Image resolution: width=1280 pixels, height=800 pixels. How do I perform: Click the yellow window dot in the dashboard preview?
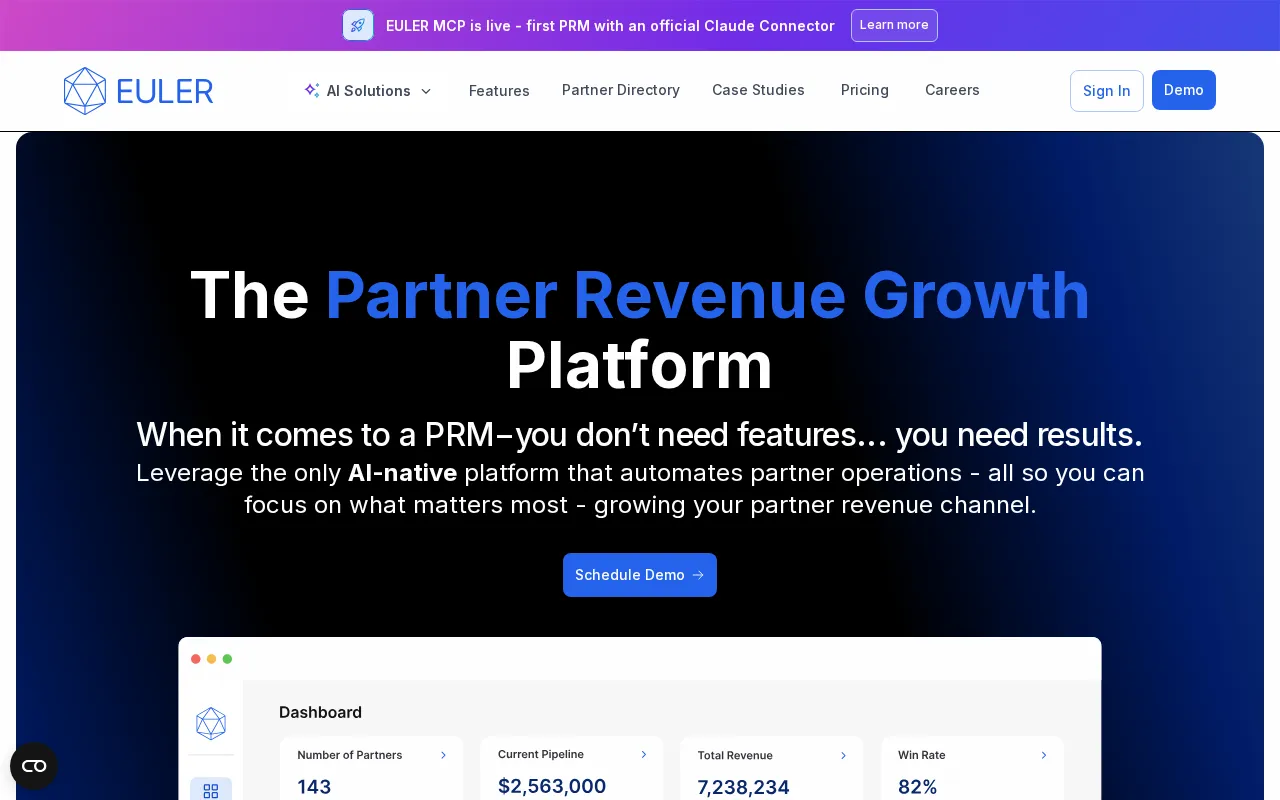click(x=212, y=659)
